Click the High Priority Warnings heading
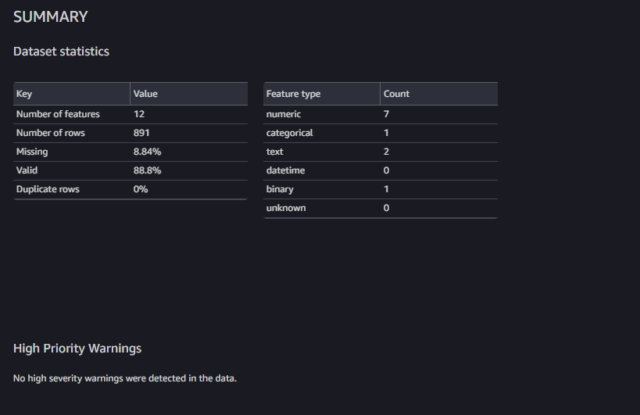Viewport: 640px width, 415px height. [x=77, y=348]
